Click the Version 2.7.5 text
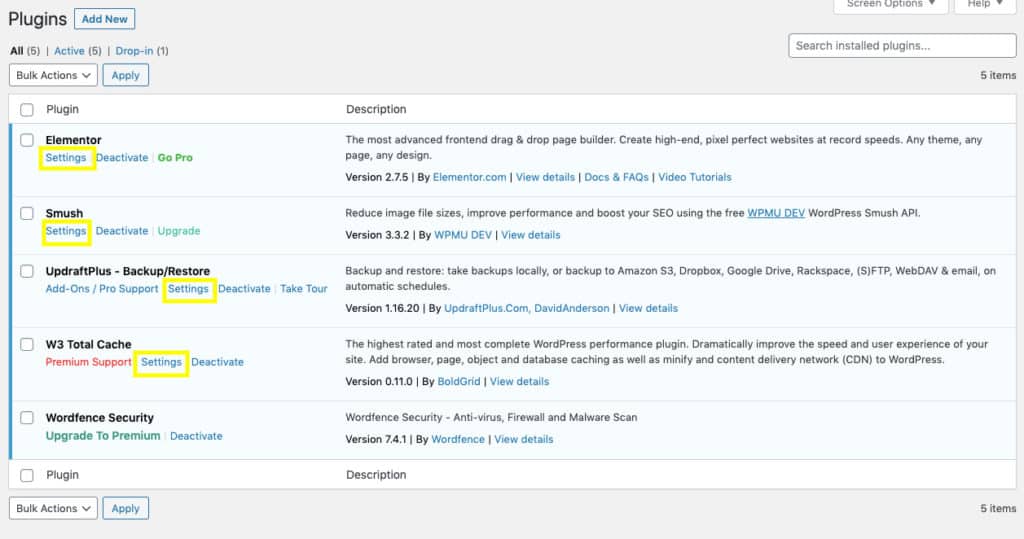Screen dimensions: 1024x539 pos(377,177)
